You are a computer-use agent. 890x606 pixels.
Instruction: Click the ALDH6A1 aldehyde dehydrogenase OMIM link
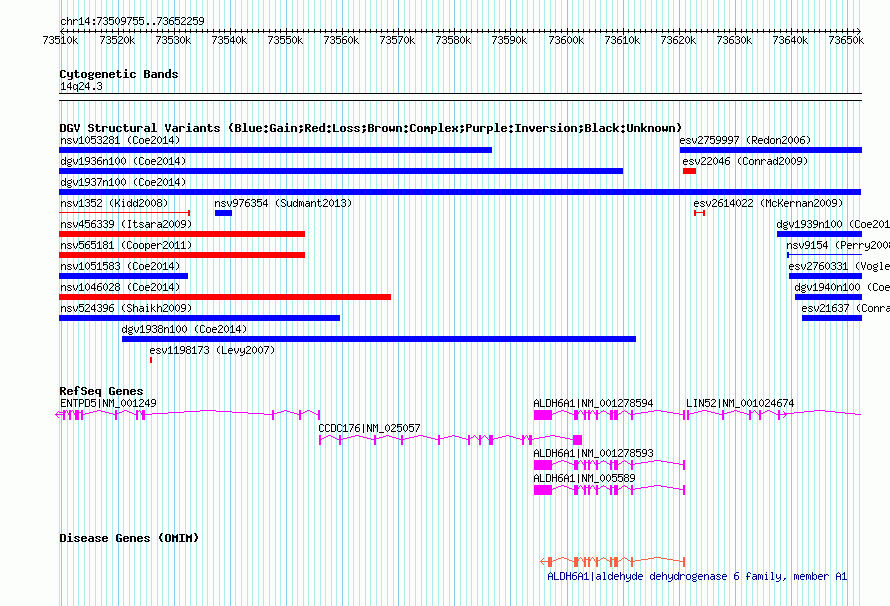(697, 576)
